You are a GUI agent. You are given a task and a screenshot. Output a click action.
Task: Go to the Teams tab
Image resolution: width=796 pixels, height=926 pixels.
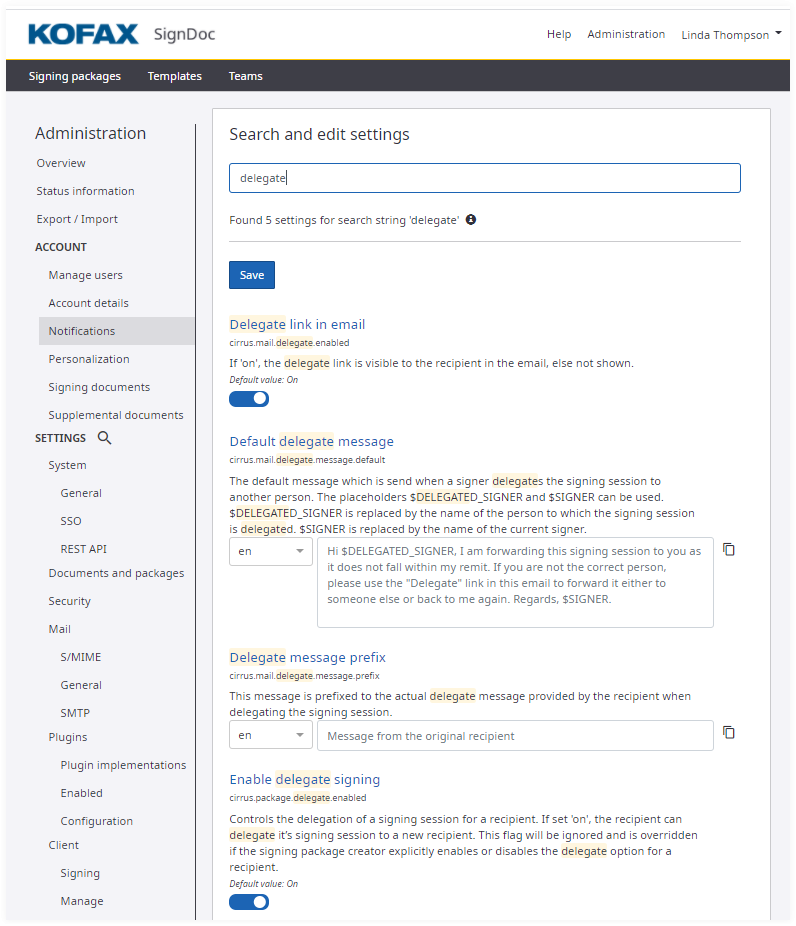pos(245,76)
